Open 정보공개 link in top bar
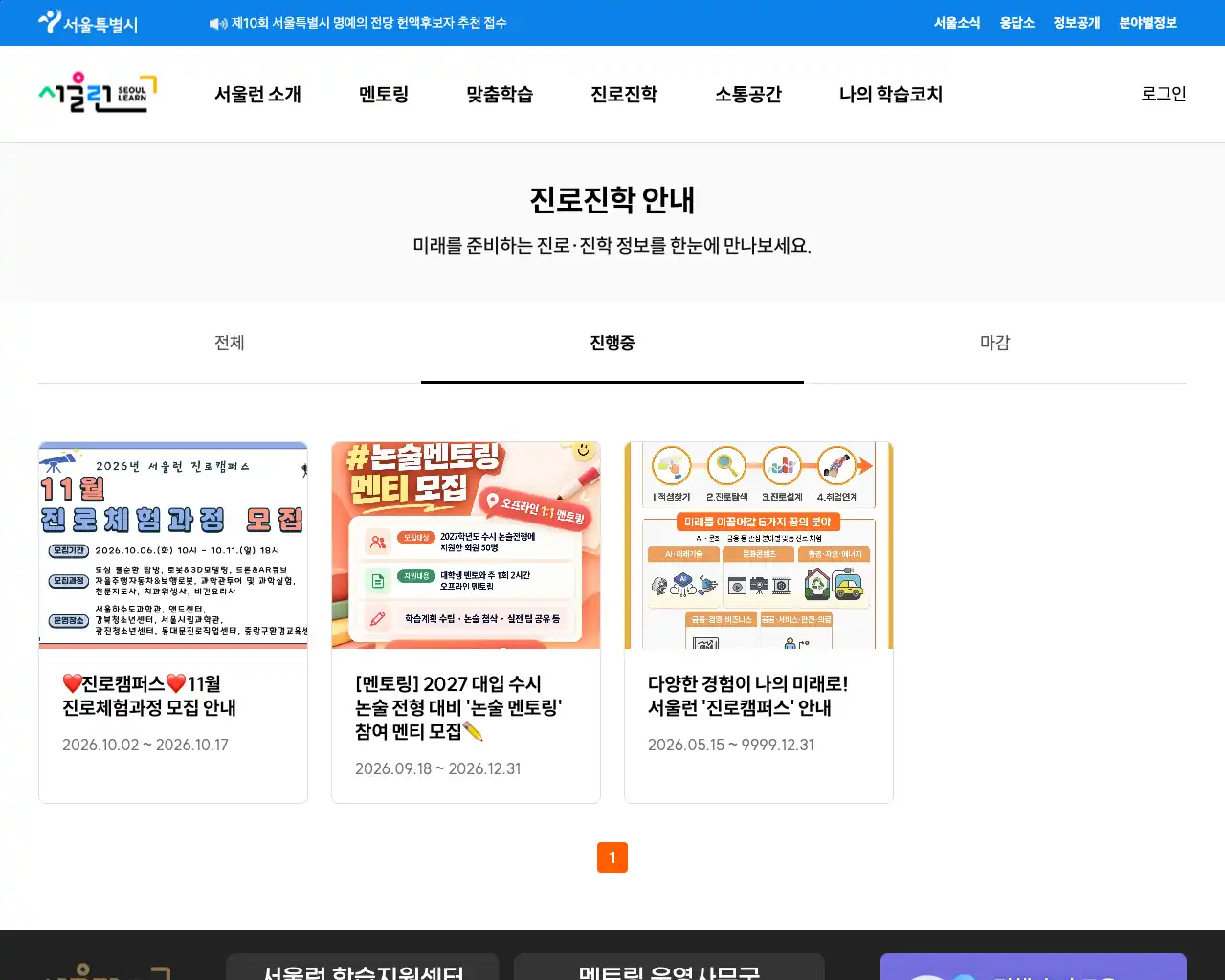1225x980 pixels. tap(1077, 23)
